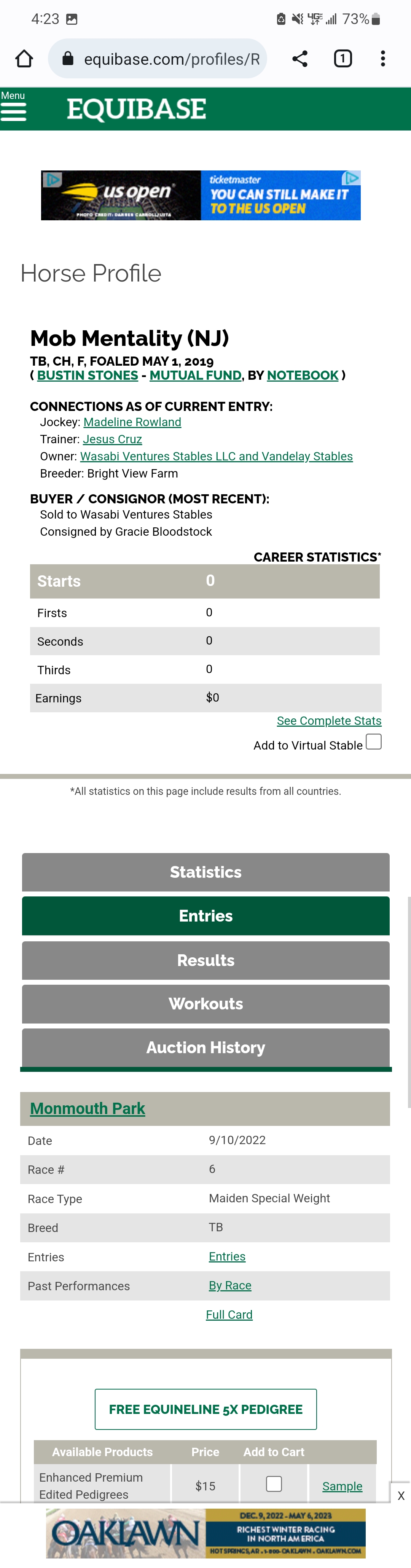Screen dimensions: 411x1568
Task: Open jockey Madeline Rowland's profile link
Action: tap(132, 422)
